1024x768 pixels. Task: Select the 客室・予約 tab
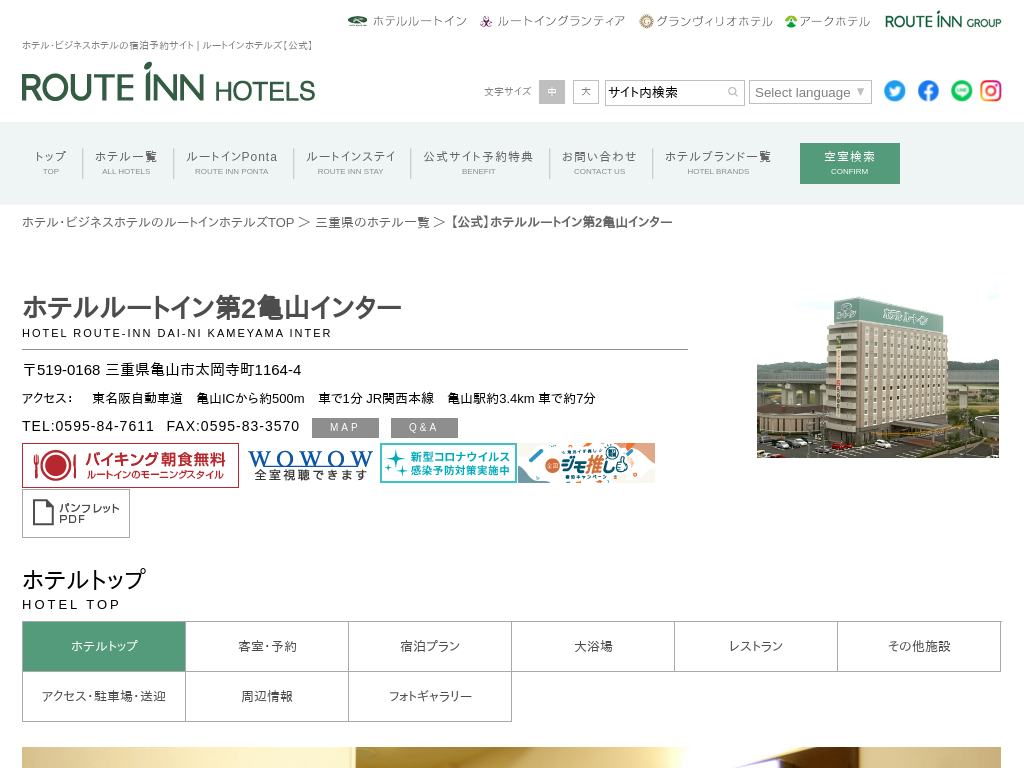click(x=267, y=646)
